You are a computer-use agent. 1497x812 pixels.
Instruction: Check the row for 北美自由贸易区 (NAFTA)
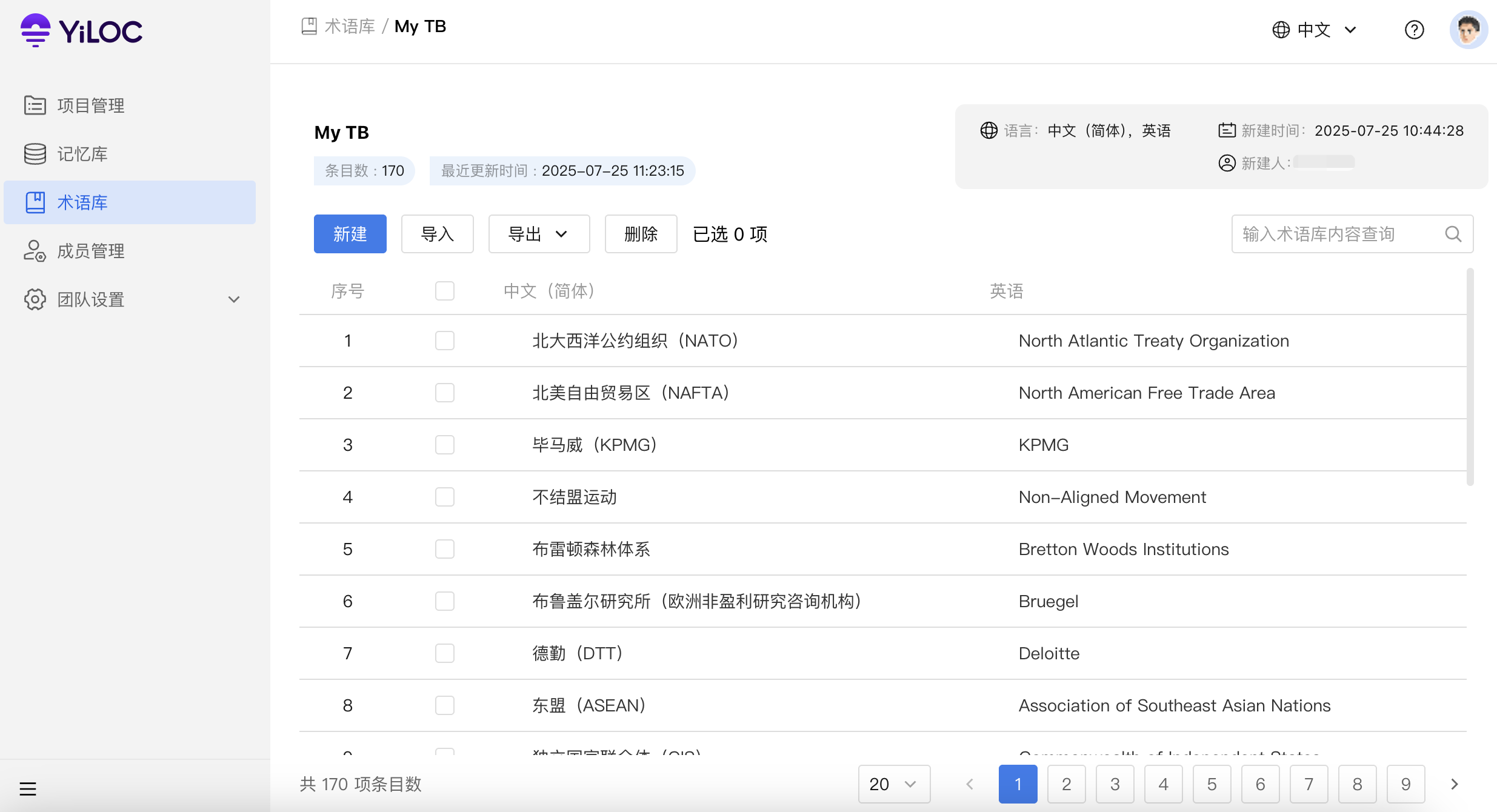(x=445, y=393)
